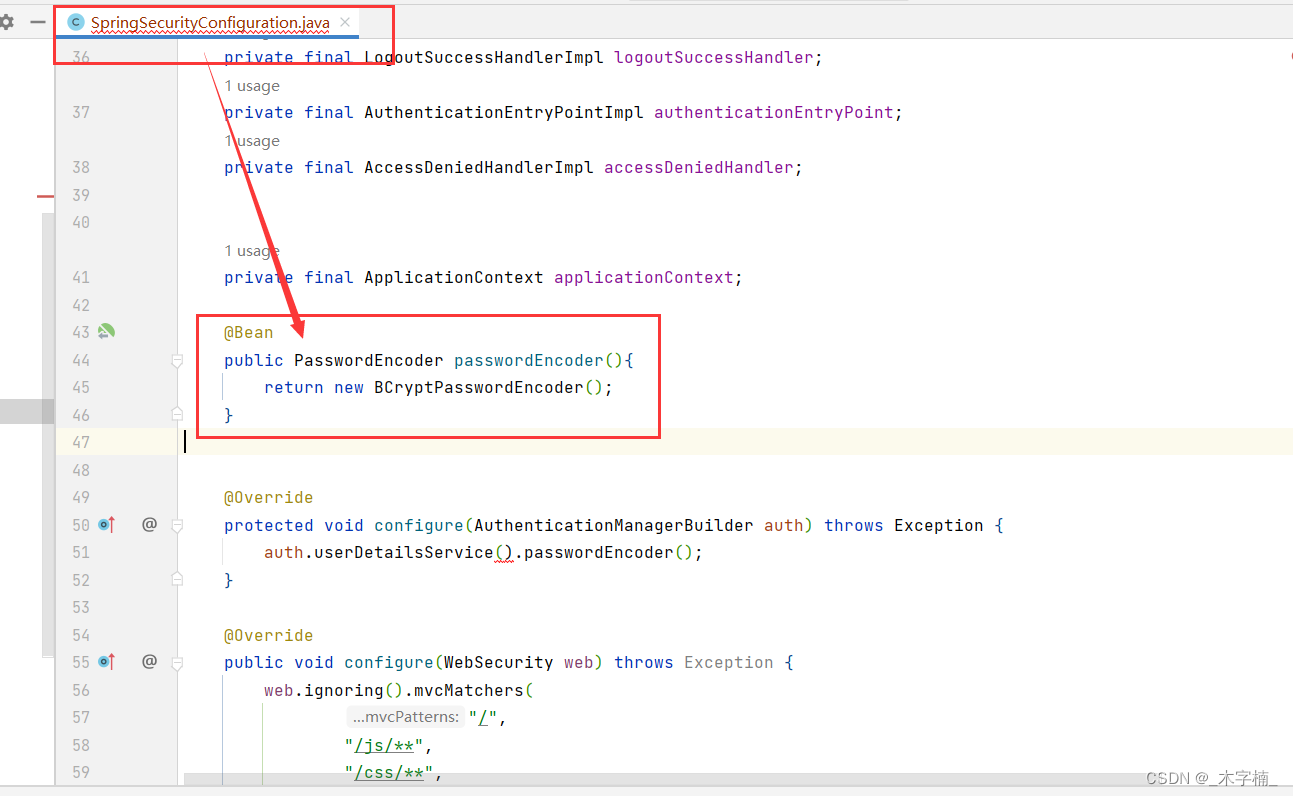This screenshot has height=796, width=1293.
Task: Click the AccessDeniedHandlerImpl type name
Action: [478, 168]
